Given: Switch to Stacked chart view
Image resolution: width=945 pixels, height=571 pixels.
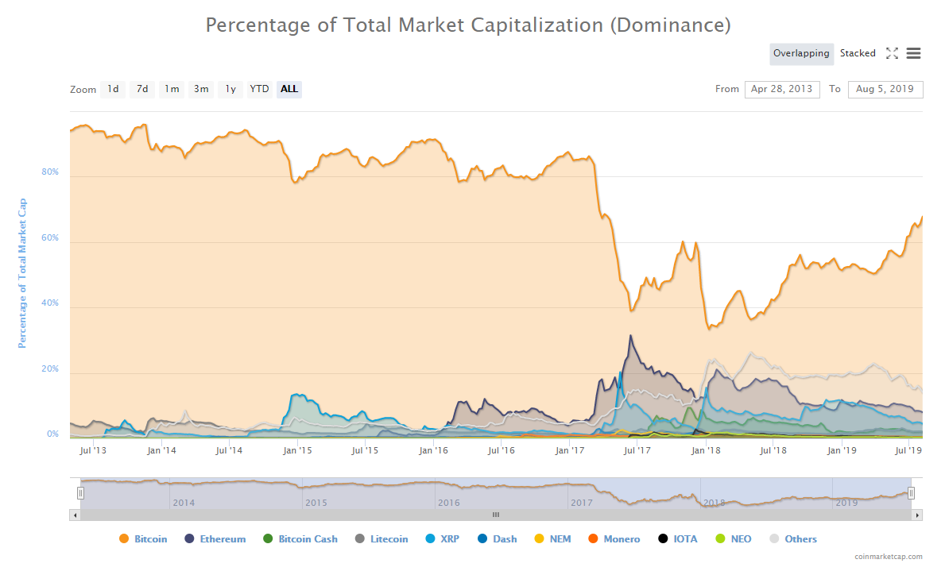Looking at the screenshot, I should click(x=857, y=54).
